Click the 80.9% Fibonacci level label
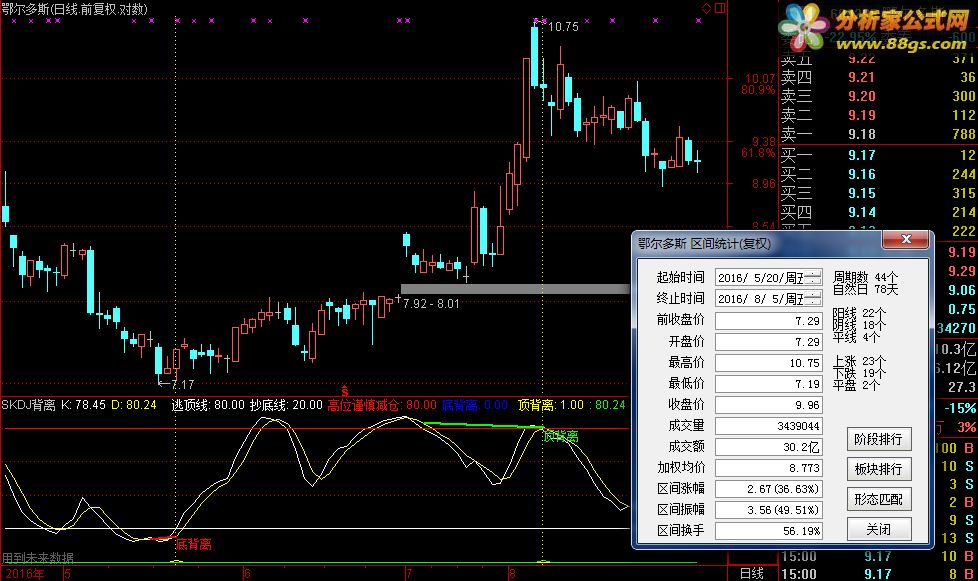The width and height of the screenshot is (978, 581). tap(758, 90)
